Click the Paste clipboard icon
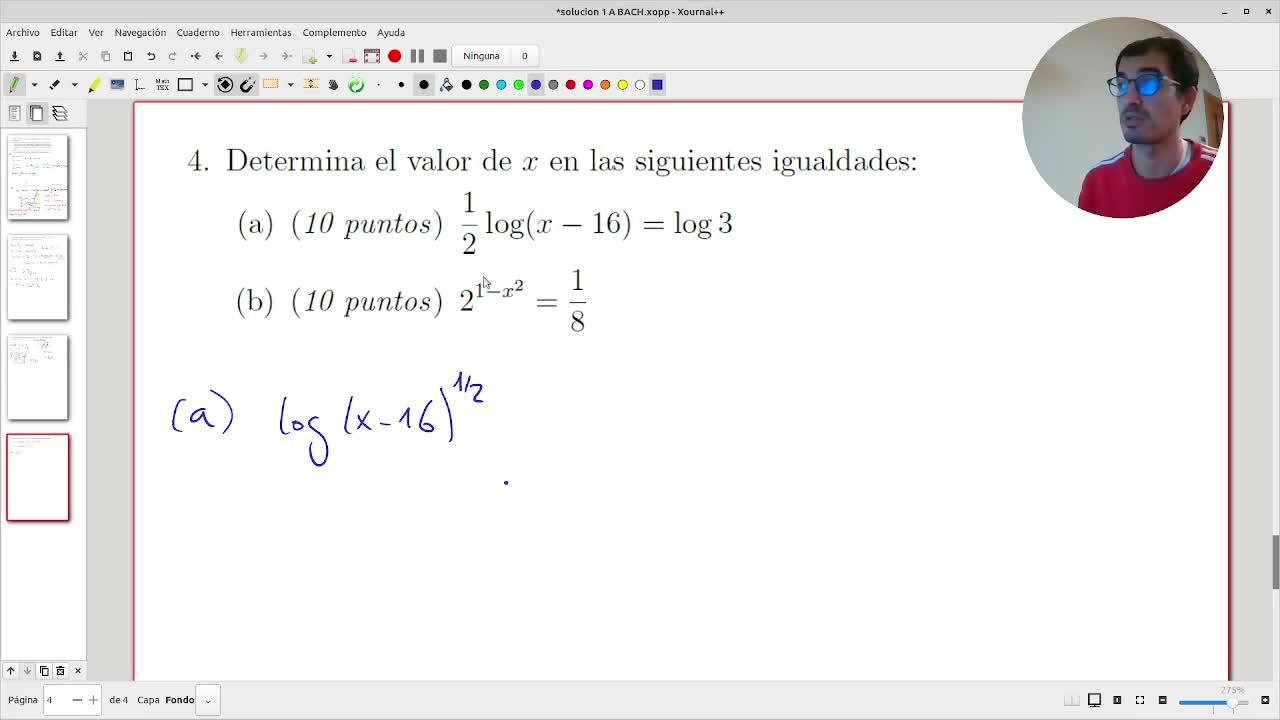The image size is (1280, 720). coord(128,56)
